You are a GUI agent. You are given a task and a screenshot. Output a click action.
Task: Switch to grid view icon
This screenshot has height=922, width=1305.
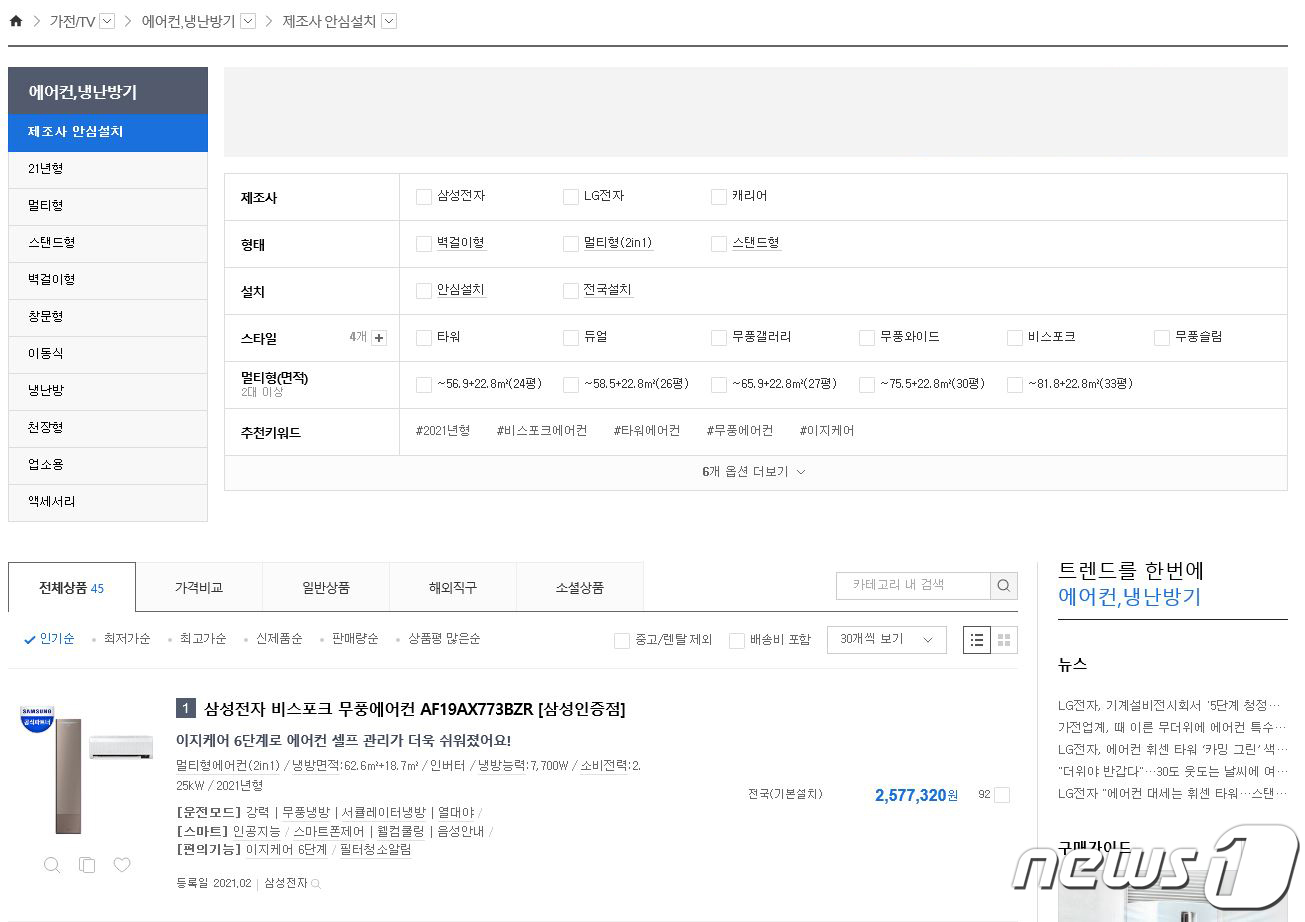1005,640
